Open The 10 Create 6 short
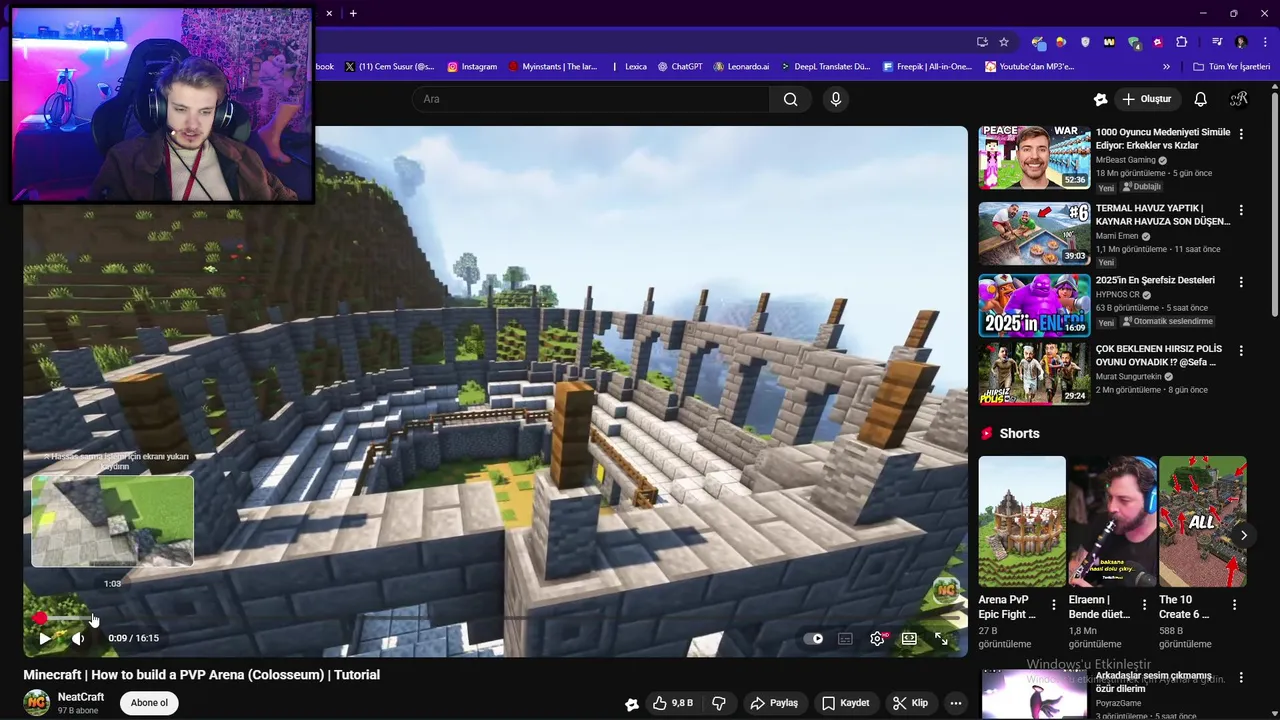Viewport: 1280px width, 720px height. pos(1202,521)
